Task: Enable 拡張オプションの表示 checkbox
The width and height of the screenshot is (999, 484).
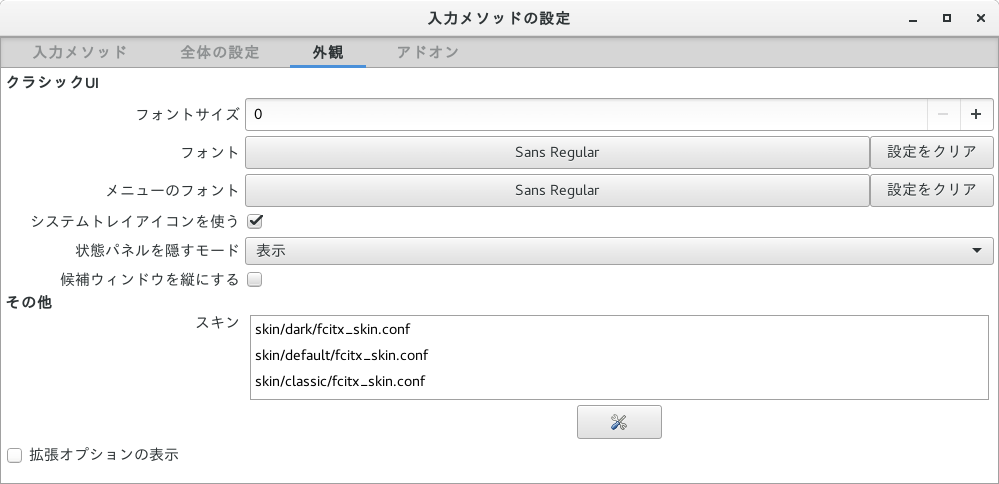Action: point(14,455)
